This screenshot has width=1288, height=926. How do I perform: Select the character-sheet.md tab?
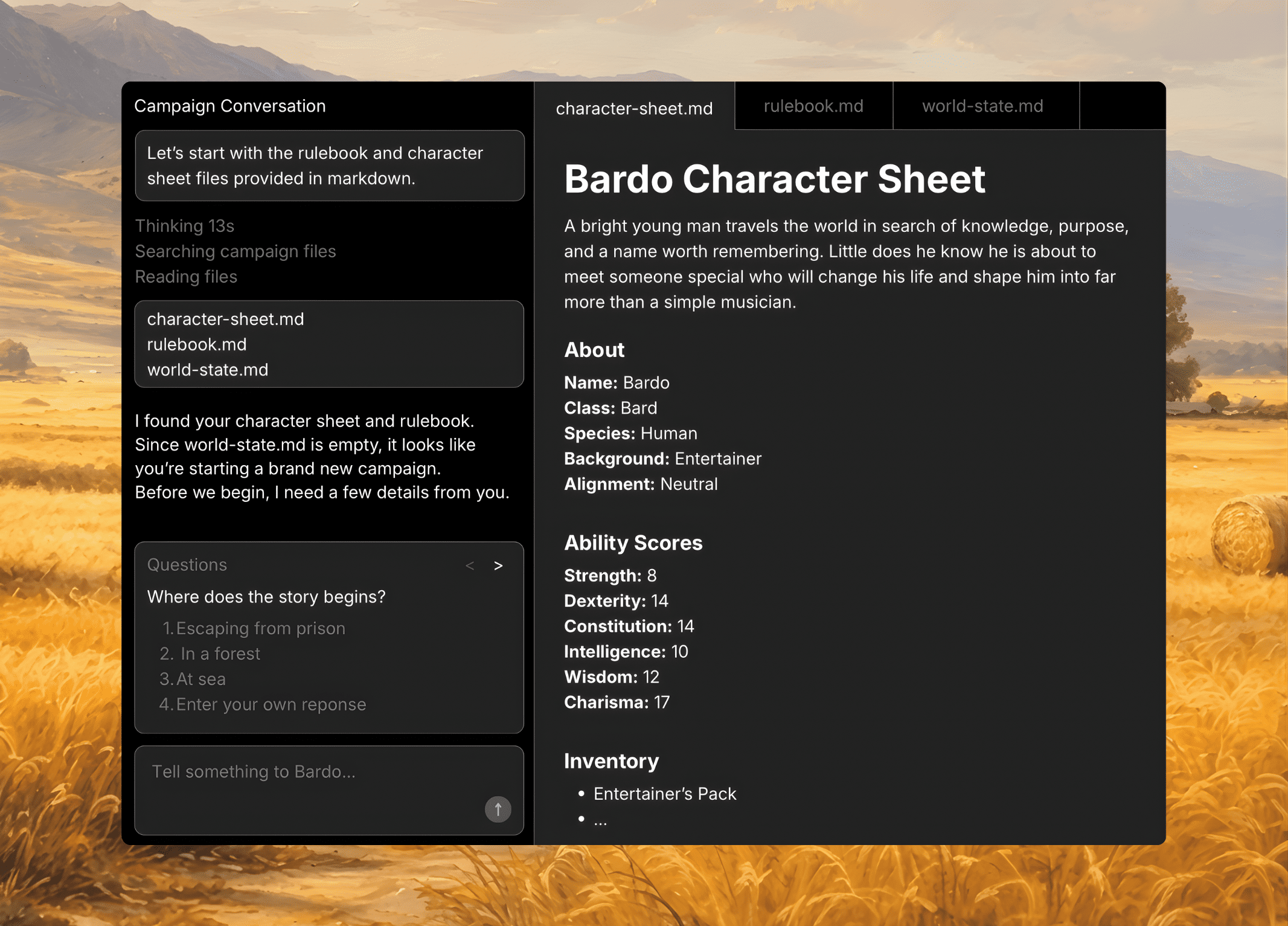click(634, 108)
